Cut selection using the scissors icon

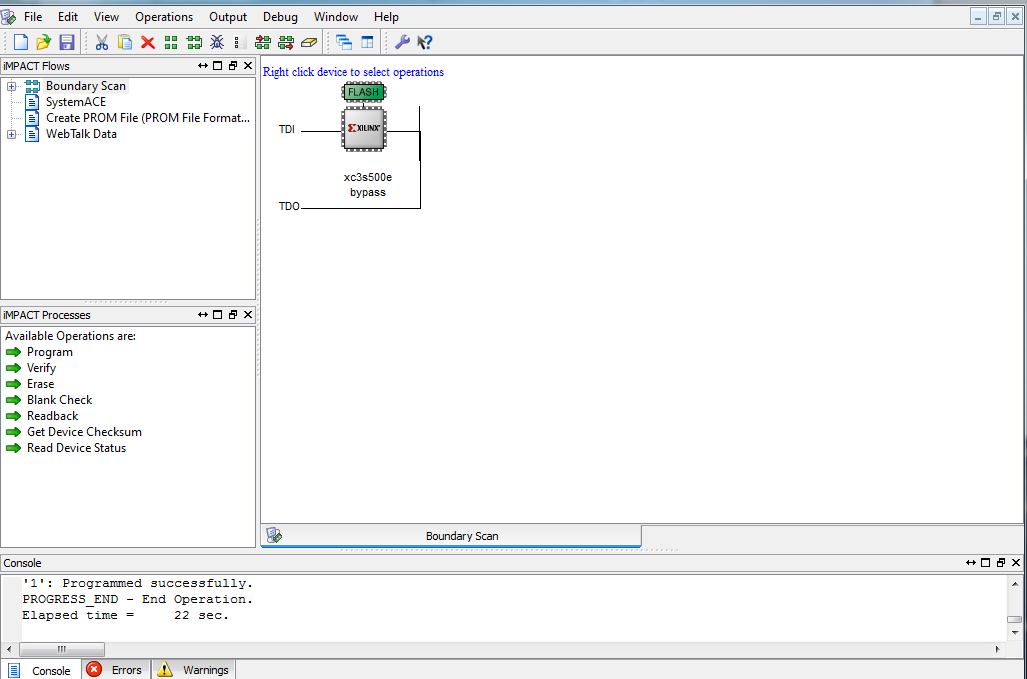coord(102,43)
